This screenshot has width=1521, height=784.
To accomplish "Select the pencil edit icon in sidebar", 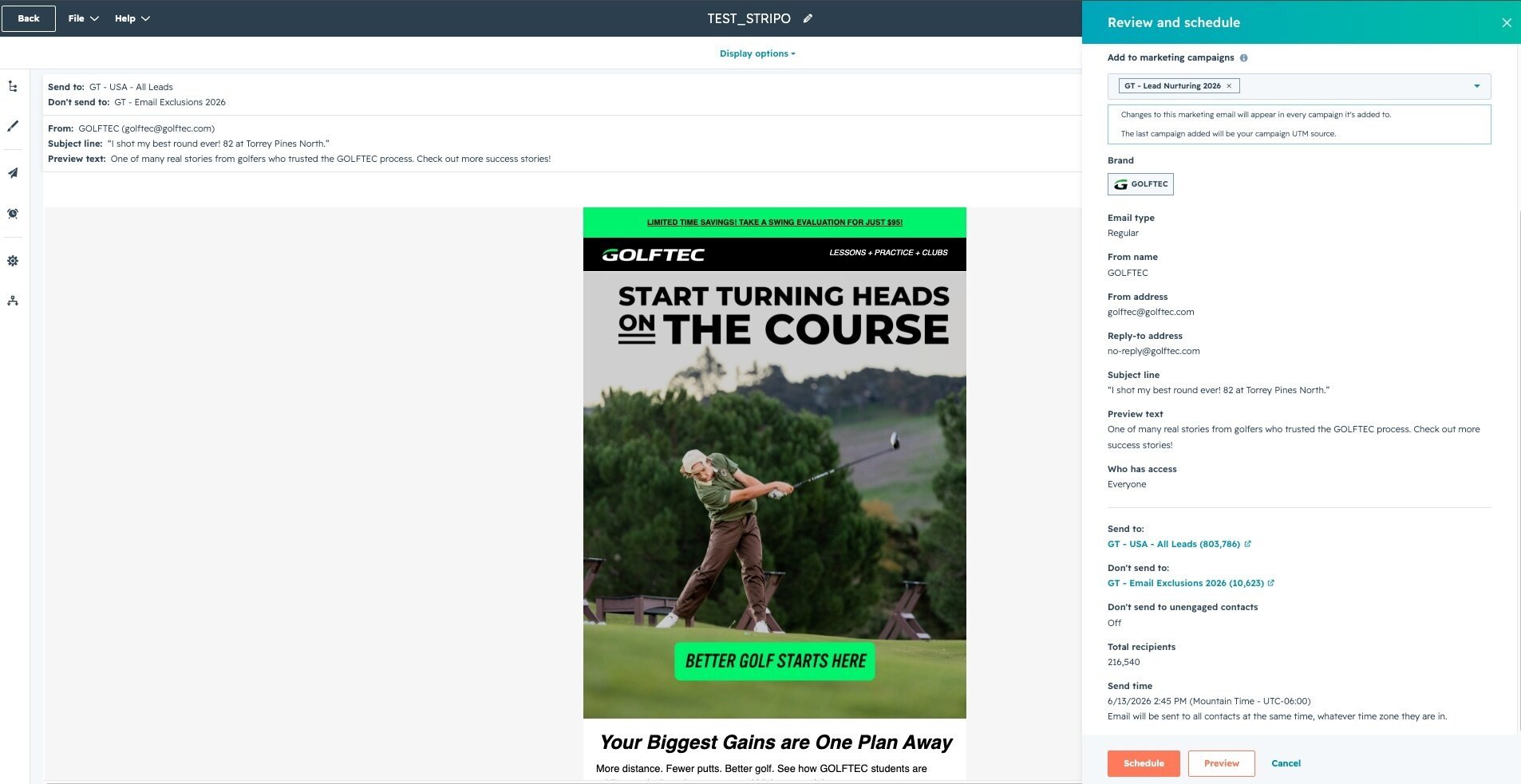I will click(13, 126).
